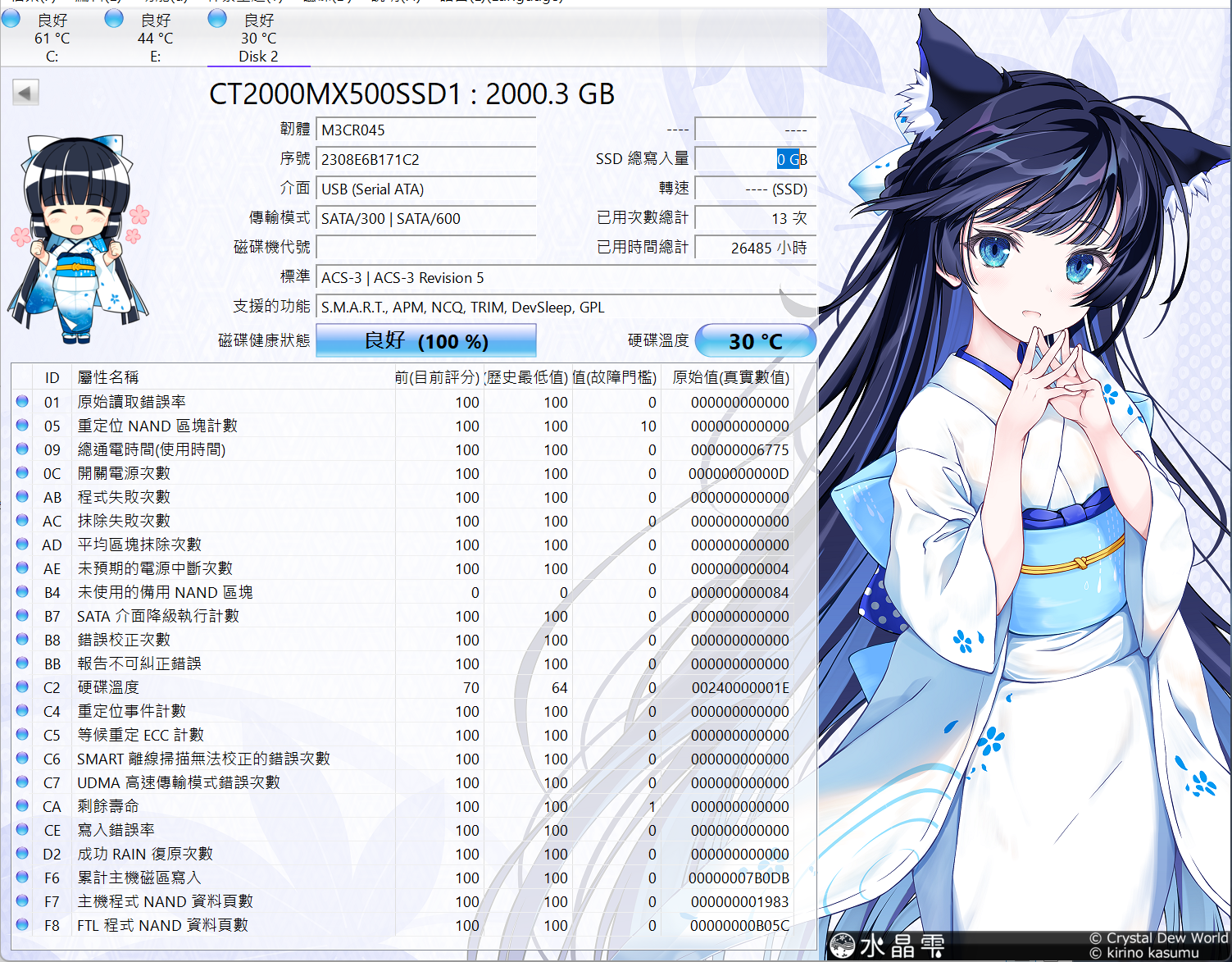
Task: Select raw value 00240000001E
Action: (x=740, y=688)
